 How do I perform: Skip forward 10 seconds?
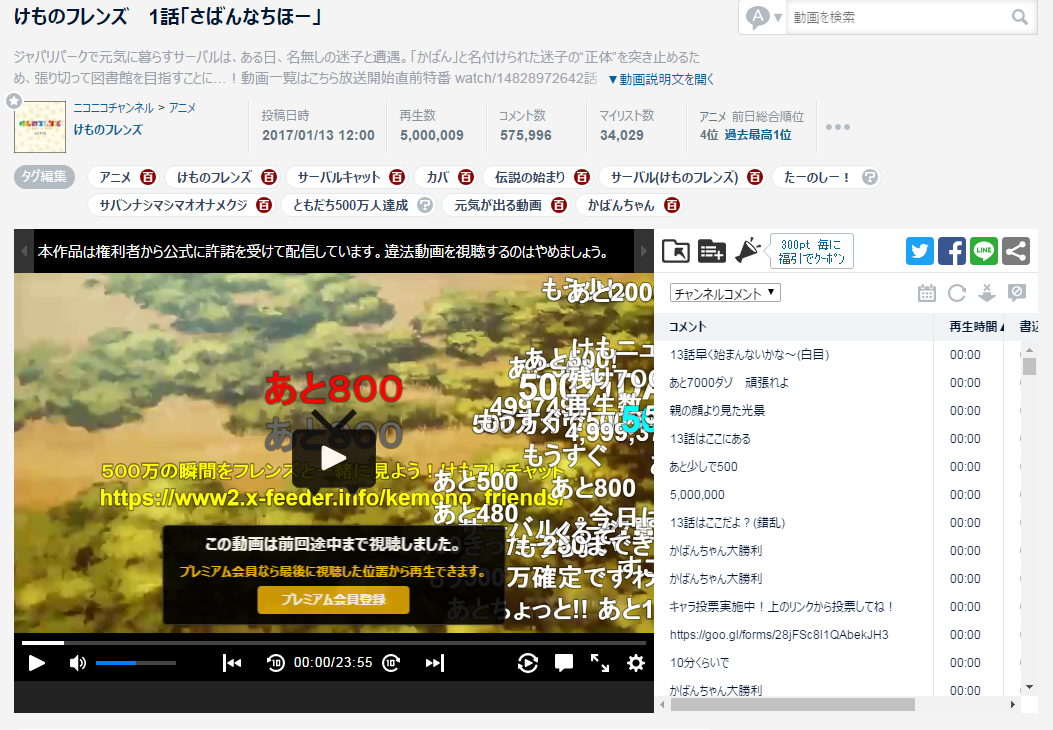[392, 664]
